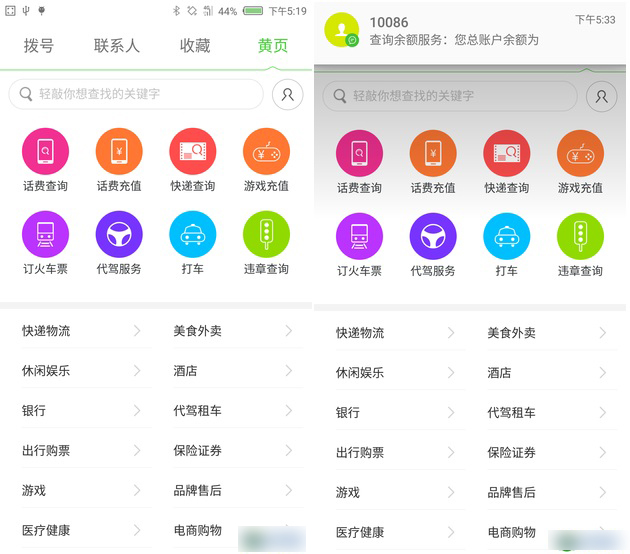Tap the 10086 notification avatar
The image size is (630, 554).
coord(342,30)
